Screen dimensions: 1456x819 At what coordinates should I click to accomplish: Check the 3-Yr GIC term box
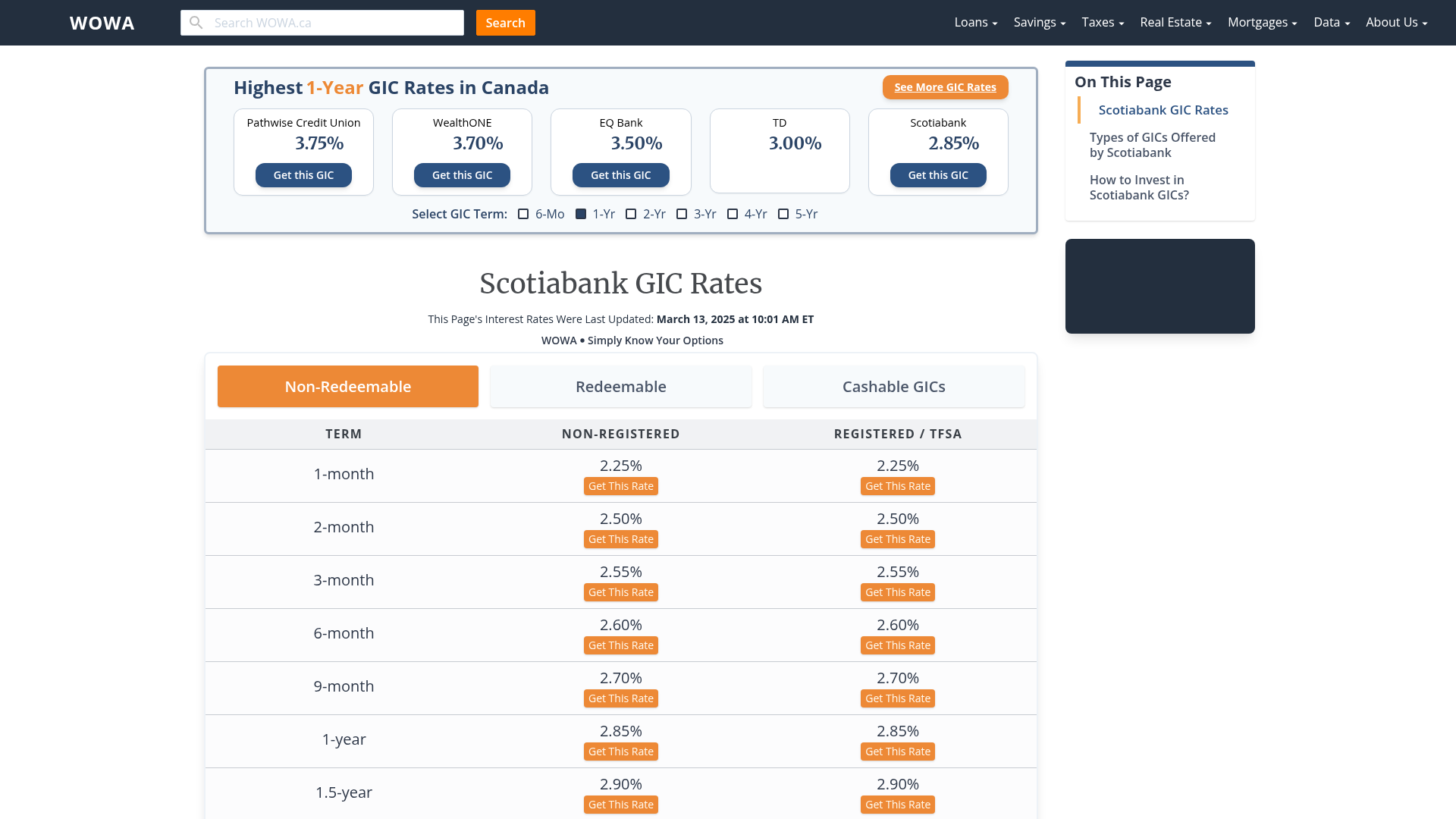point(682,214)
